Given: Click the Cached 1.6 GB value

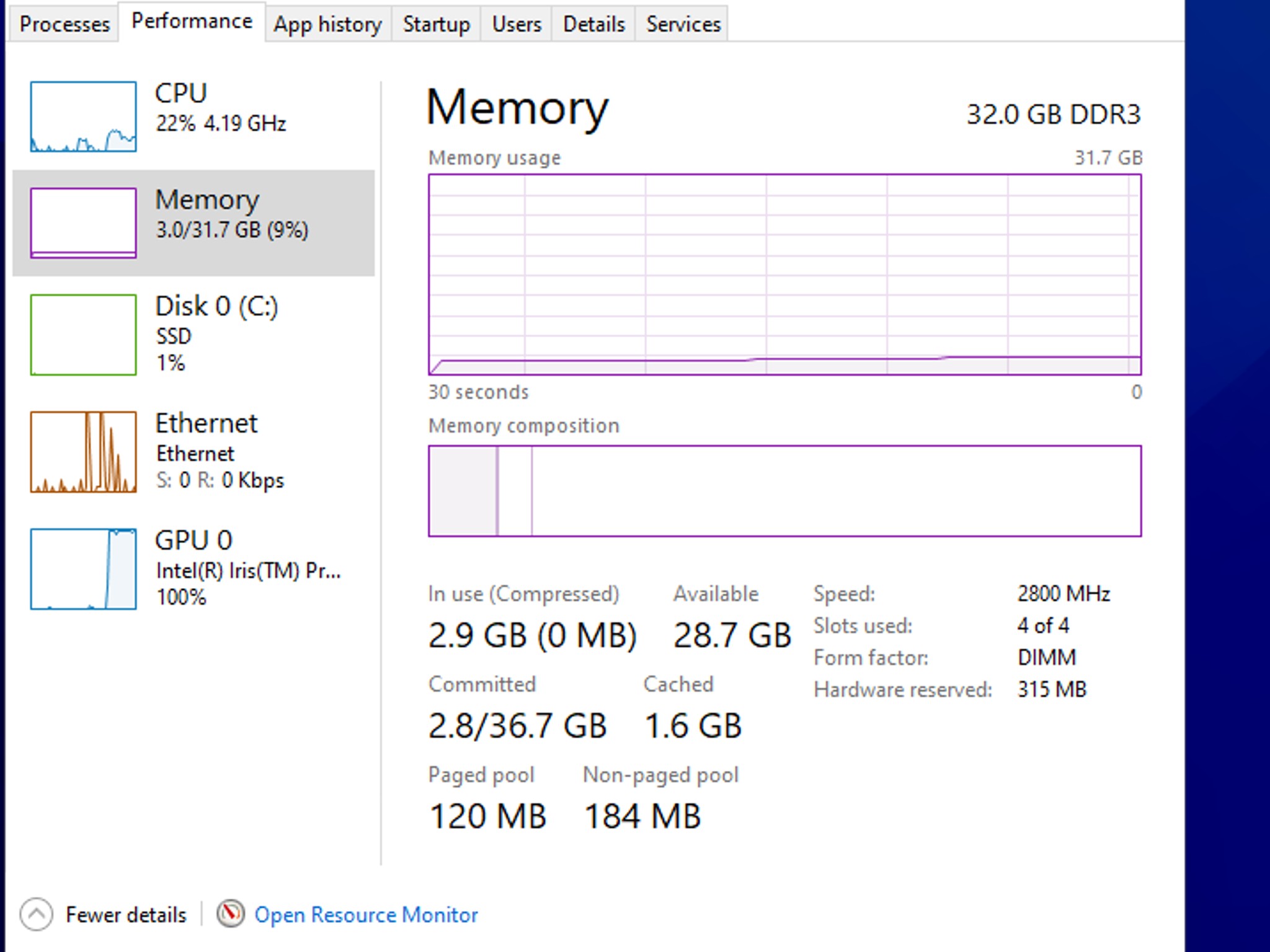Looking at the screenshot, I should point(693,726).
